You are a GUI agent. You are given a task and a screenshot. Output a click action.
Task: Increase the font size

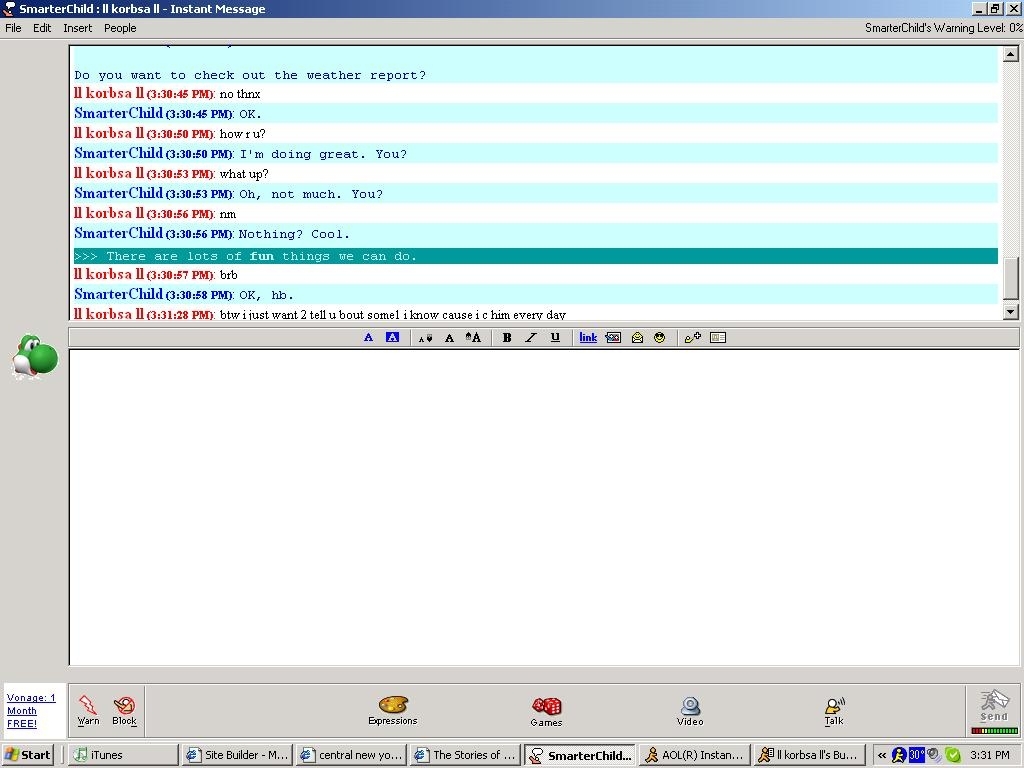(x=473, y=338)
